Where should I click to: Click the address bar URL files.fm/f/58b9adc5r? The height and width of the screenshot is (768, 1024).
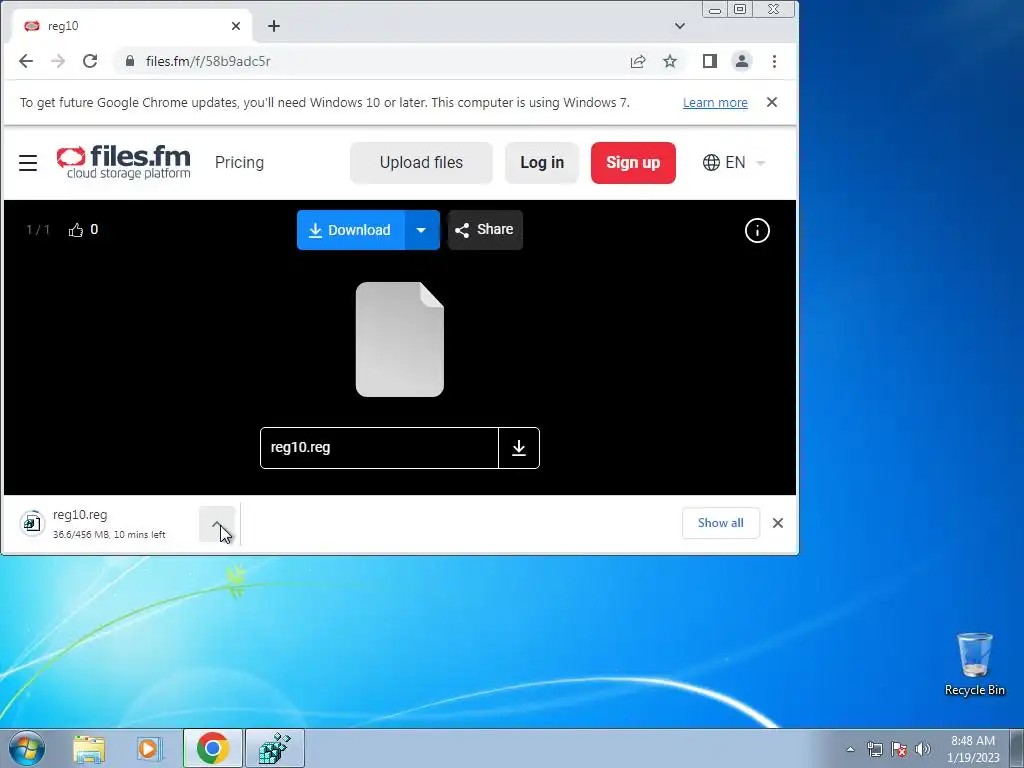208,61
